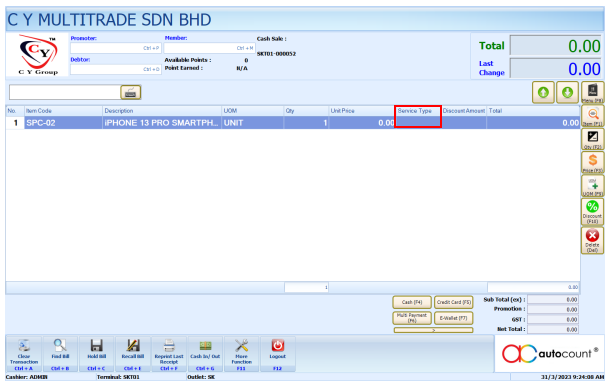Move selection up with green up arrow
The width and height of the screenshot is (612, 387).
coord(543,92)
